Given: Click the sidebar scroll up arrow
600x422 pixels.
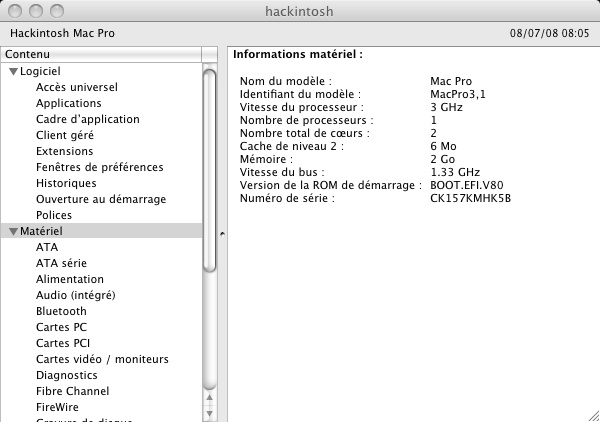Looking at the screenshot, I should click(209, 398).
